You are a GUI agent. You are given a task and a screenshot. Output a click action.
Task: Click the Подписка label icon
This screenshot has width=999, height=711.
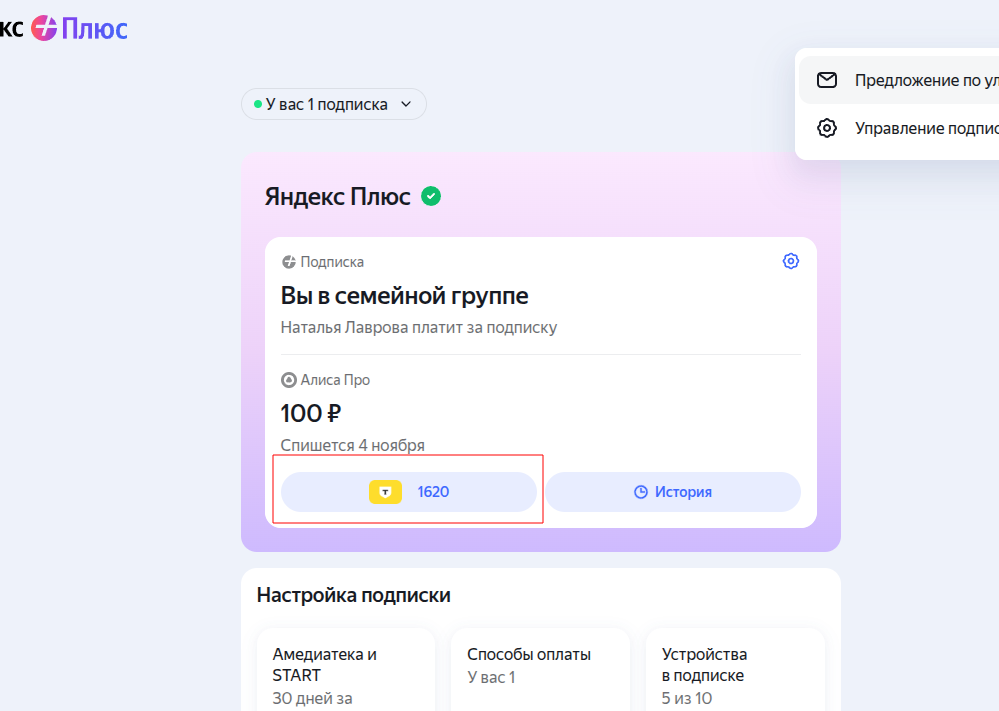tap(289, 262)
